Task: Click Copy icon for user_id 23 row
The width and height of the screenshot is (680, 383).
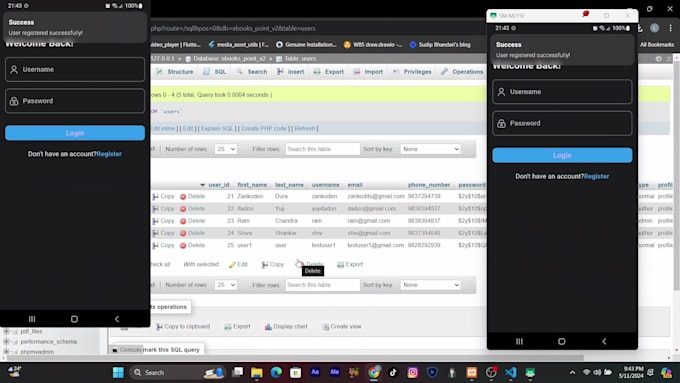Action: coord(155,221)
